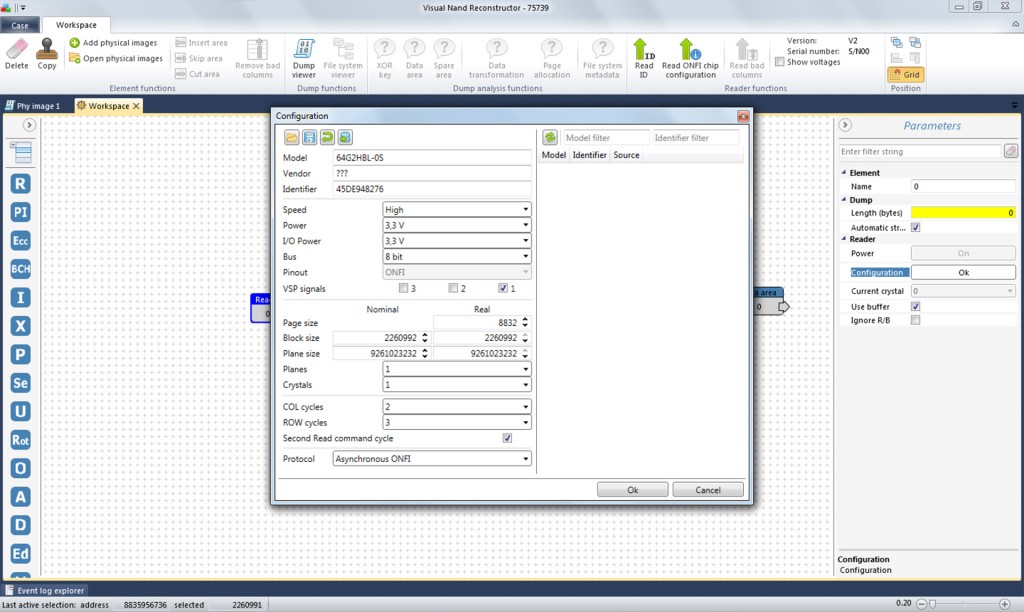The width and height of the screenshot is (1024, 612).
Task: Click Add physical images
Action: coord(113,42)
